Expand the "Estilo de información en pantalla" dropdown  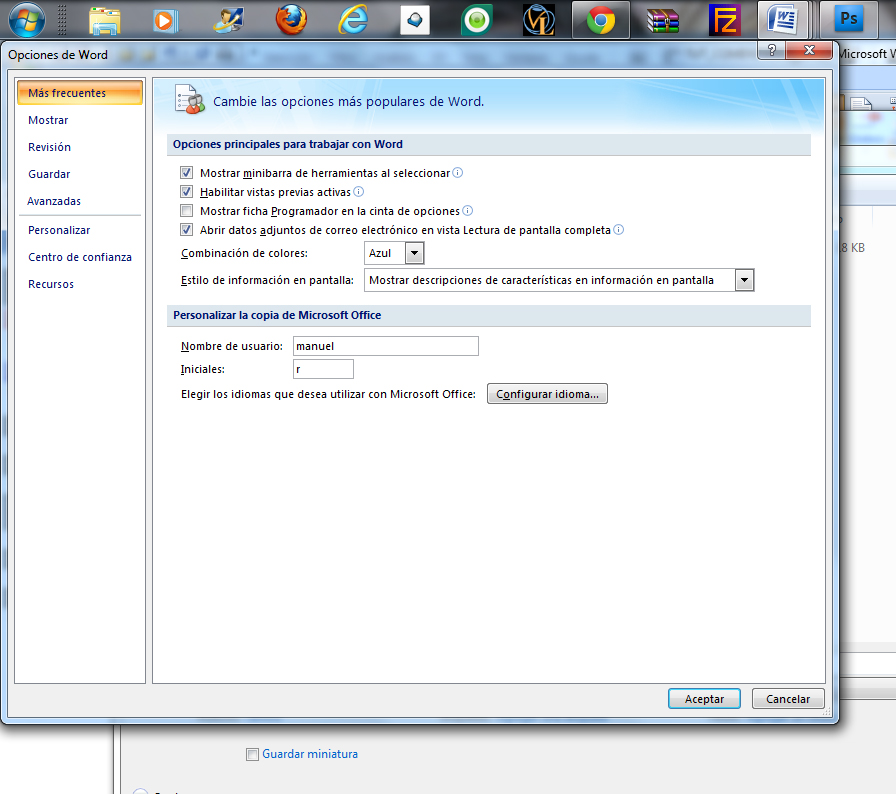[x=744, y=280]
